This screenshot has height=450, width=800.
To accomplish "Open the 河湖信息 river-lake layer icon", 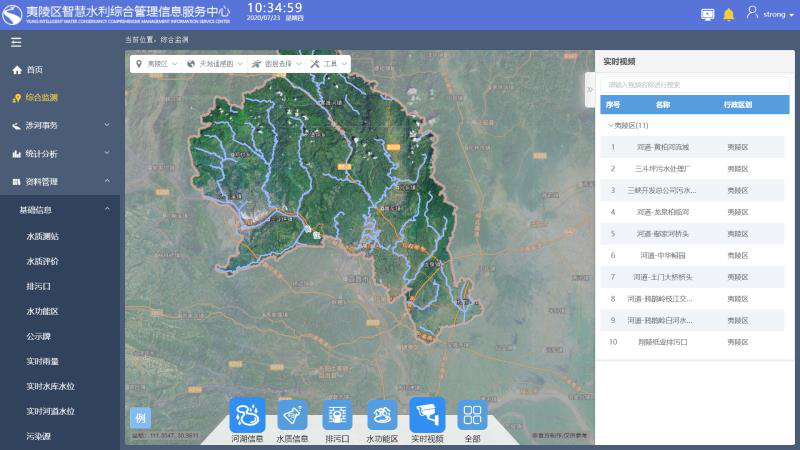I will coord(247,415).
